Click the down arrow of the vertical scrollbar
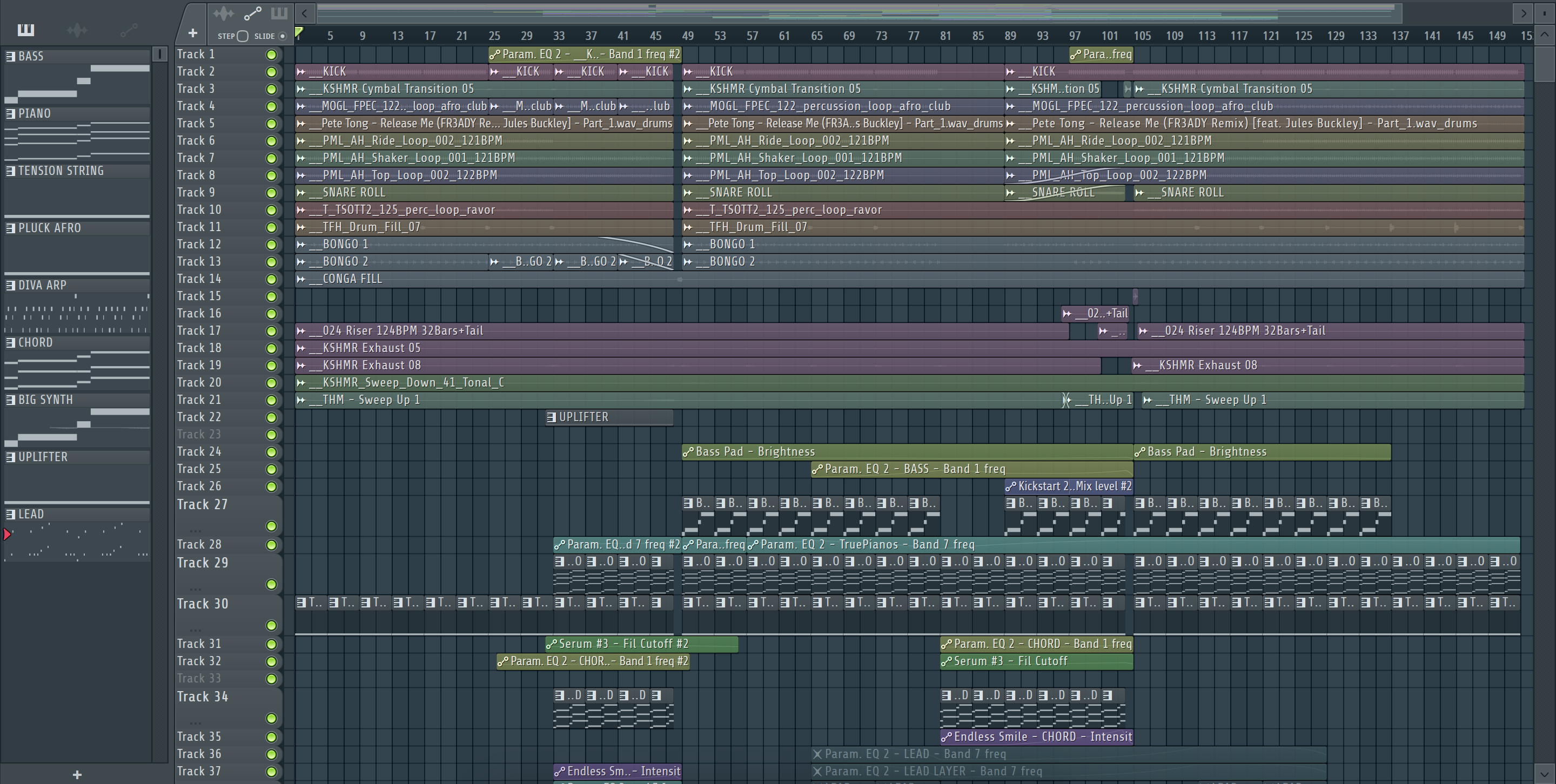Viewport: 1556px width, 784px height. tap(1545, 773)
